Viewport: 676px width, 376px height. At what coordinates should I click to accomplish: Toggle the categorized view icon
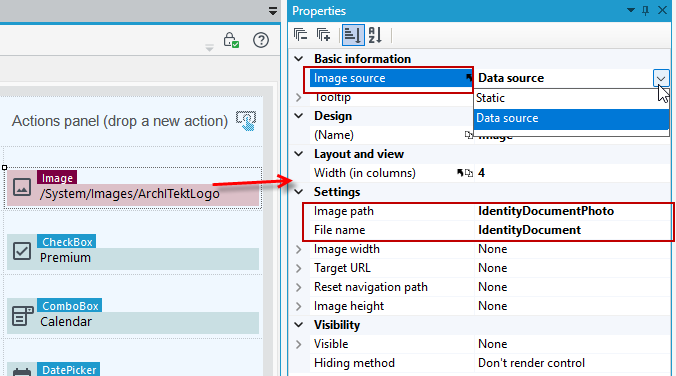tap(352, 35)
